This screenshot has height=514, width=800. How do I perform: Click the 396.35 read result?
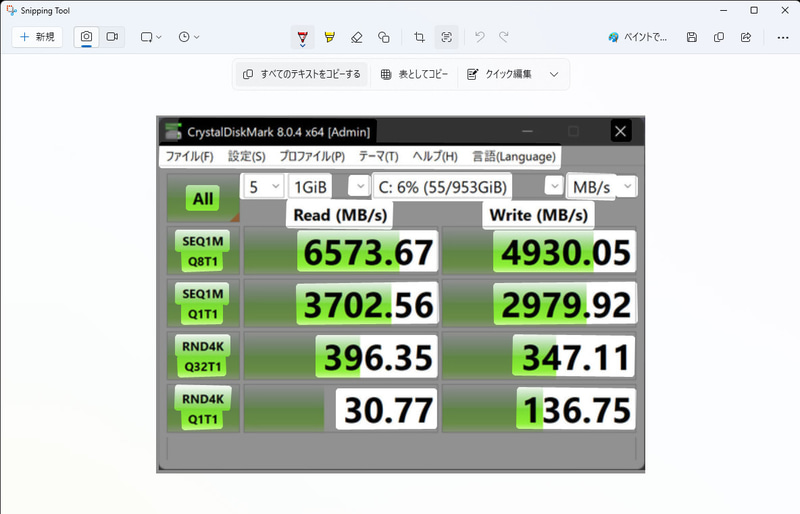coord(341,356)
